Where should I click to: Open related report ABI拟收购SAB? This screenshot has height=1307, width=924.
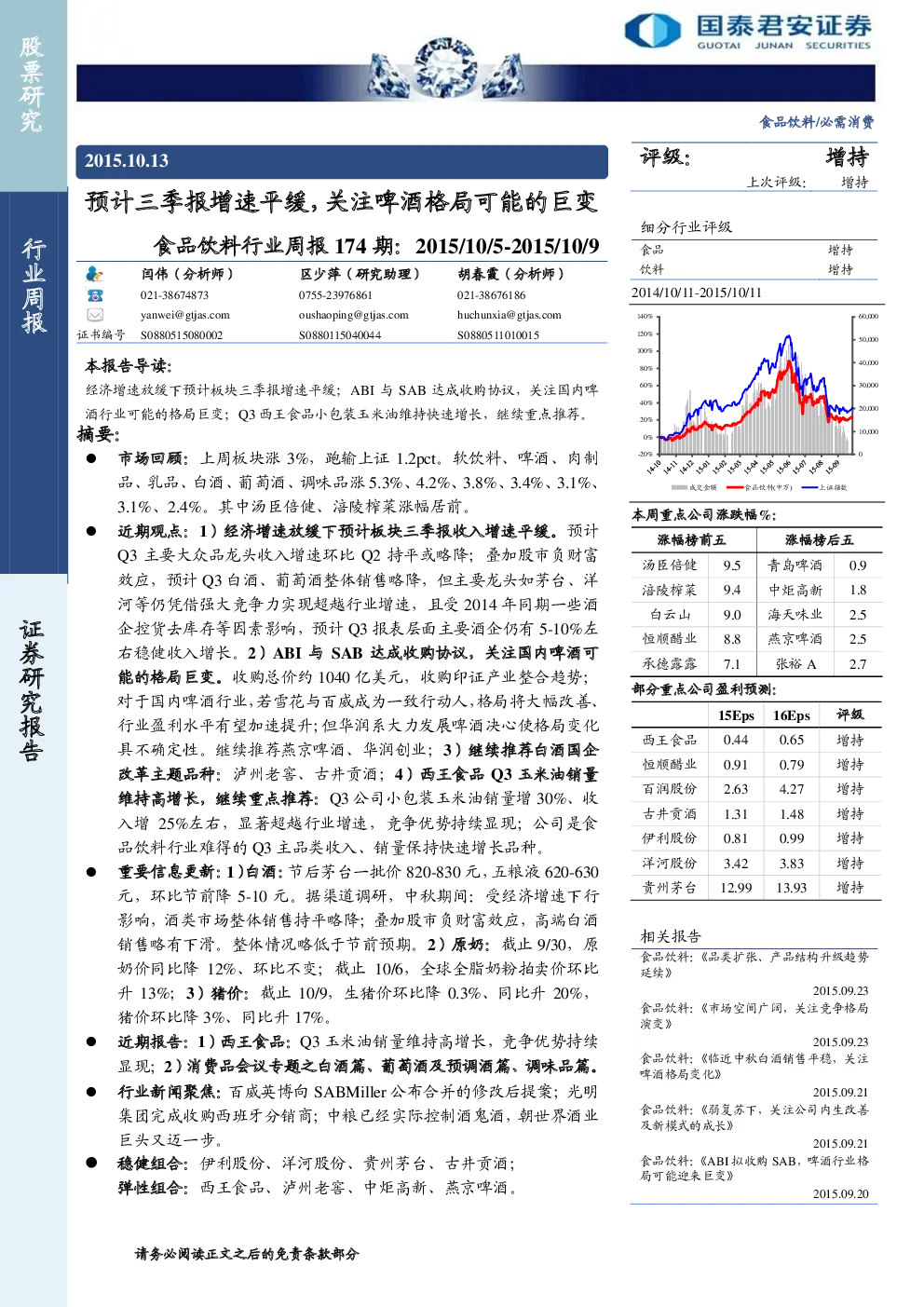(754, 1168)
